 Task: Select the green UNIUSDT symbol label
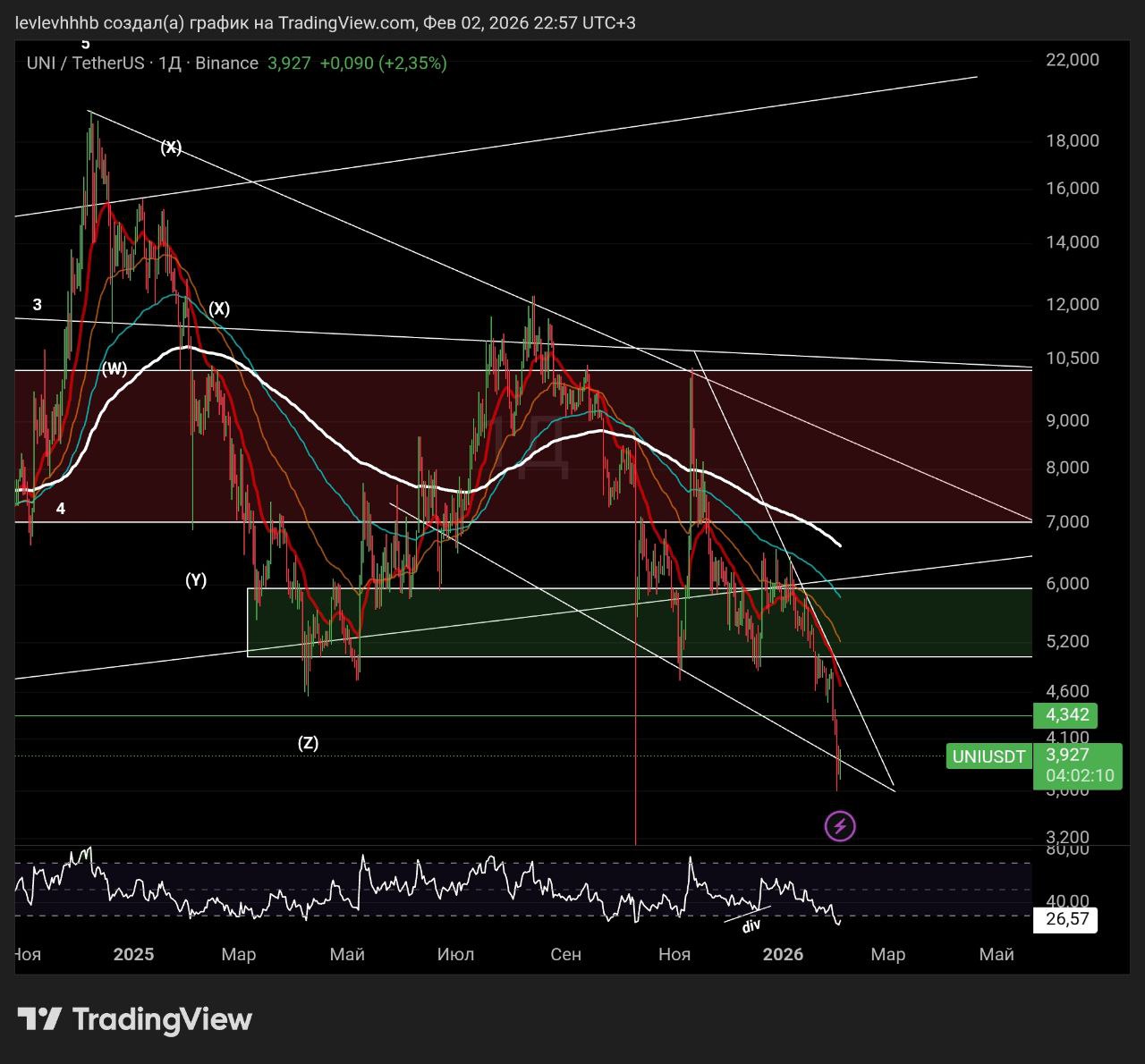tap(988, 756)
